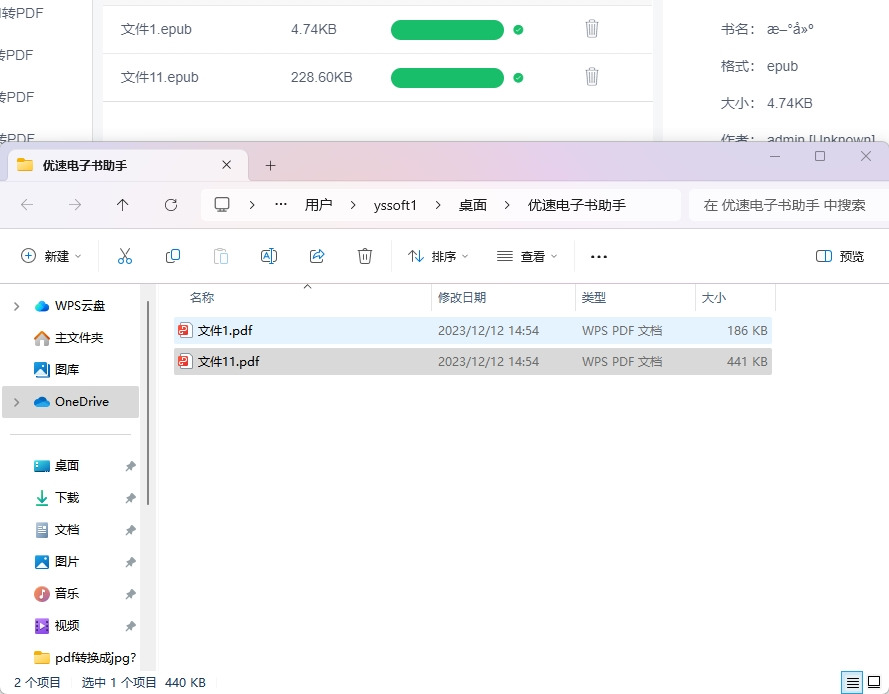Click the Copy icon in the toolbar

[172, 256]
